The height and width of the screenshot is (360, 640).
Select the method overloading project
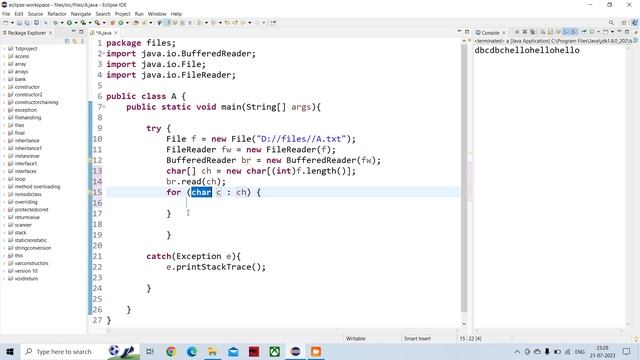(37, 187)
